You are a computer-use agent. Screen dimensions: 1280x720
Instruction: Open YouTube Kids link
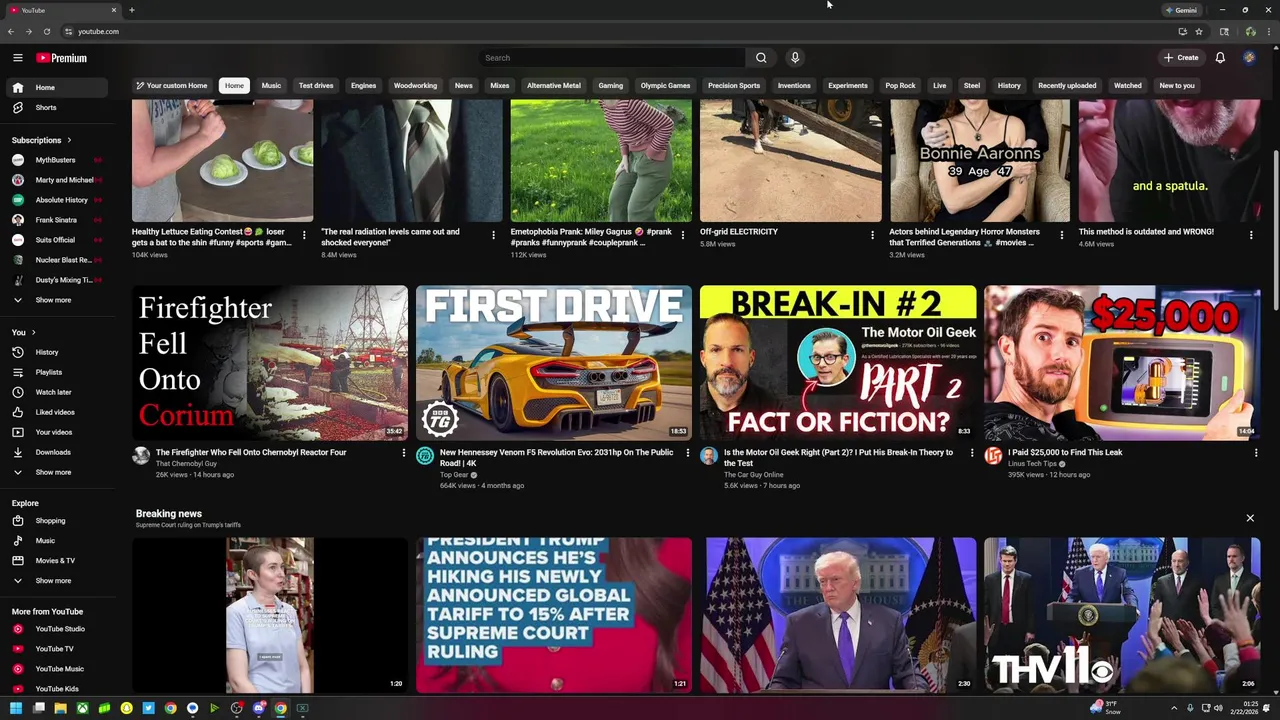[x=56, y=689]
